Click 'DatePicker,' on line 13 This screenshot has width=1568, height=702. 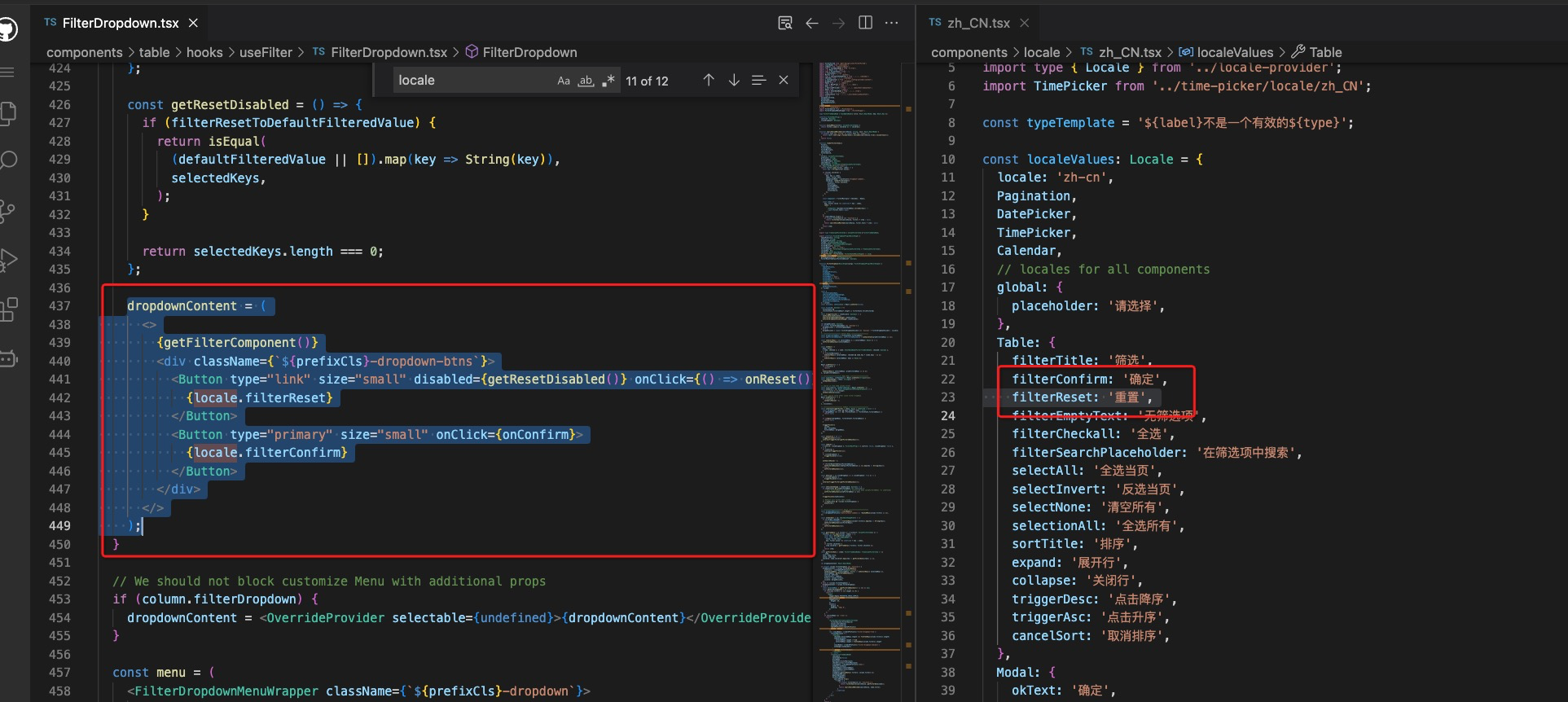(x=1037, y=214)
